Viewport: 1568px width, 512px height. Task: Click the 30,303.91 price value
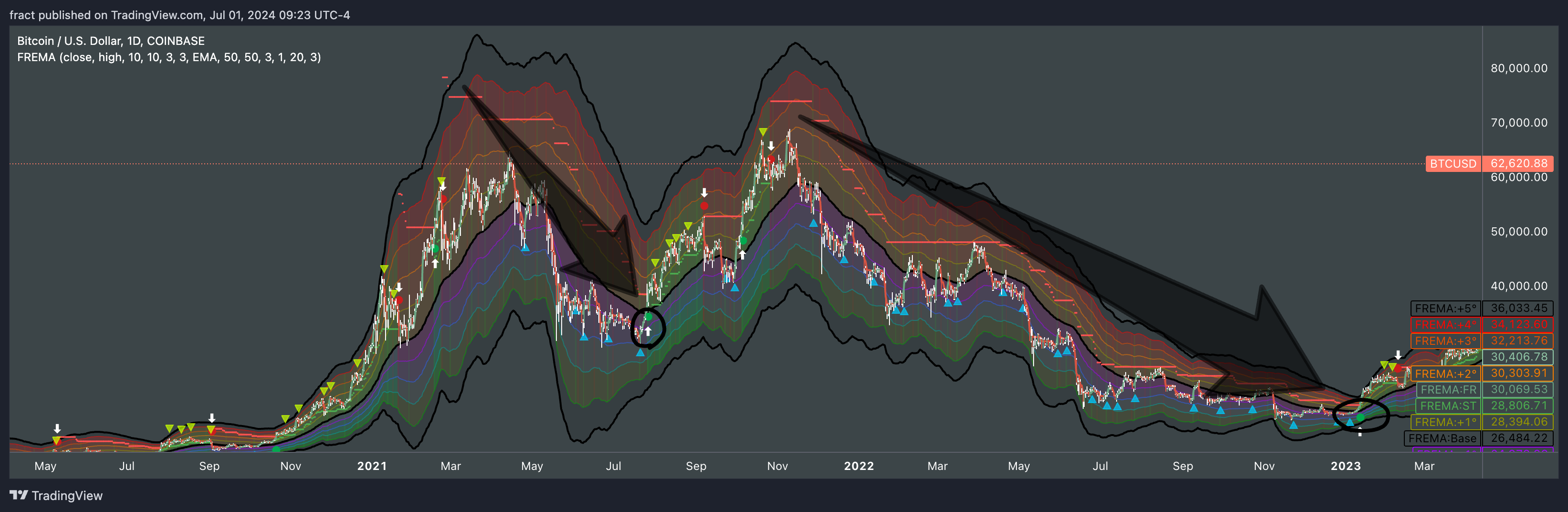pos(1519,373)
